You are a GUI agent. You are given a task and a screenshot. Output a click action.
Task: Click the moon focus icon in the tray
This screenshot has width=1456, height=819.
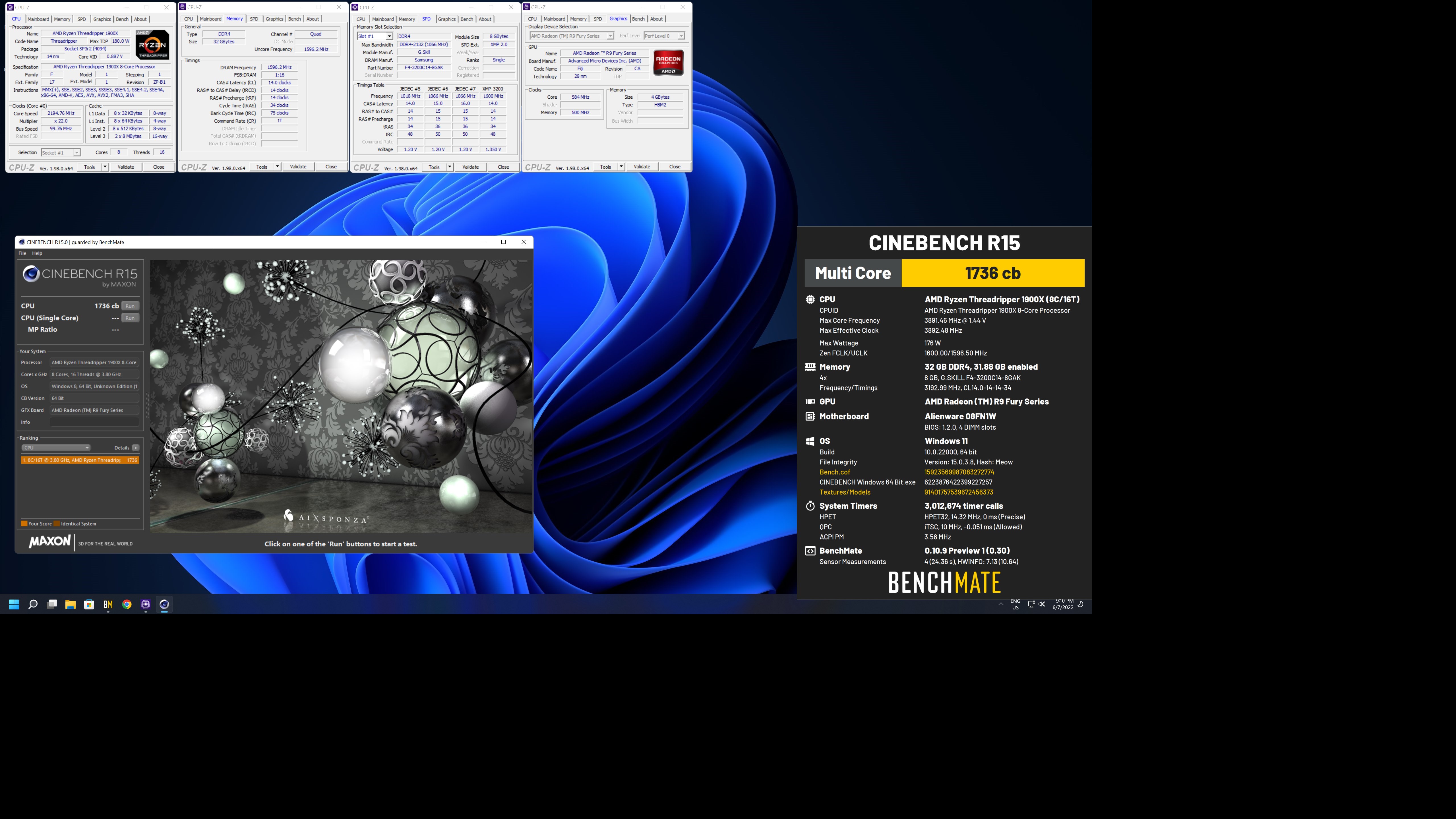pos(1080,604)
